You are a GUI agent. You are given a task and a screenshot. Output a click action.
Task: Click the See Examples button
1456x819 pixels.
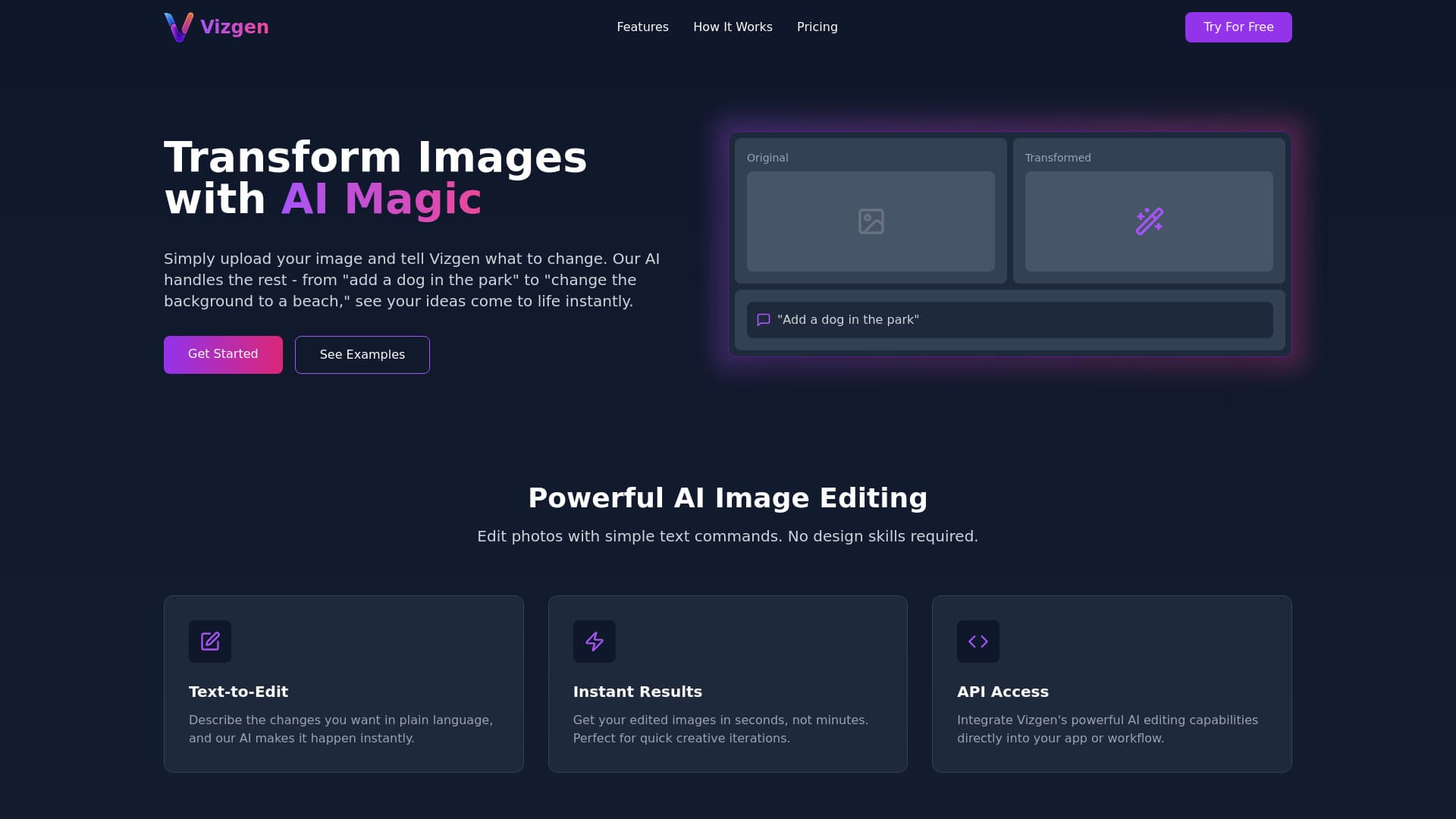[x=362, y=355]
